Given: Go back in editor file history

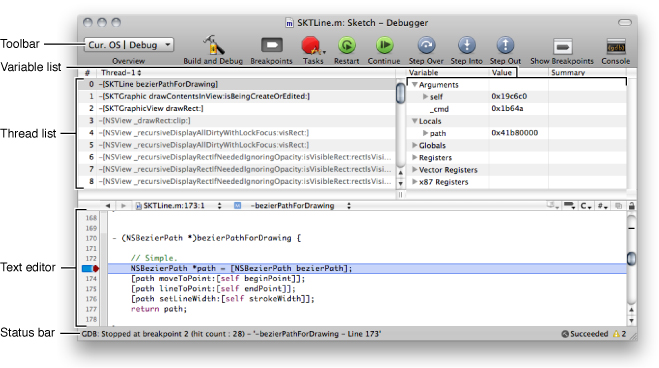Looking at the screenshot, I should click(x=108, y=206).
